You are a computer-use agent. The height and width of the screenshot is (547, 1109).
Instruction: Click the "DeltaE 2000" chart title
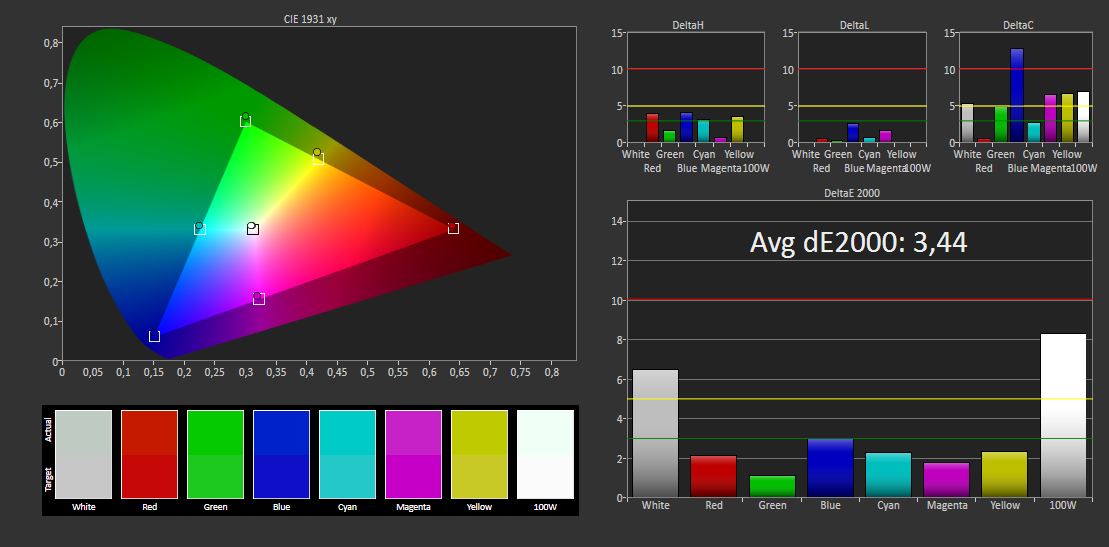pos(852,192)
